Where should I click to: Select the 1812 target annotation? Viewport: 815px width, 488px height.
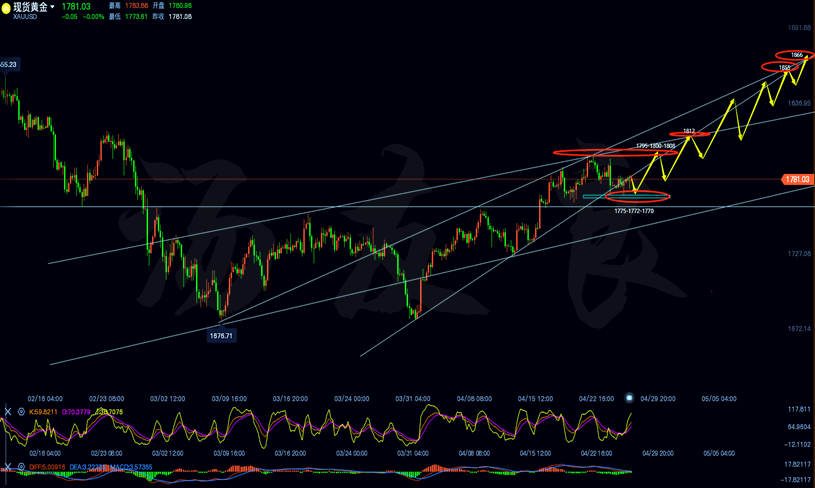(689, 132)
